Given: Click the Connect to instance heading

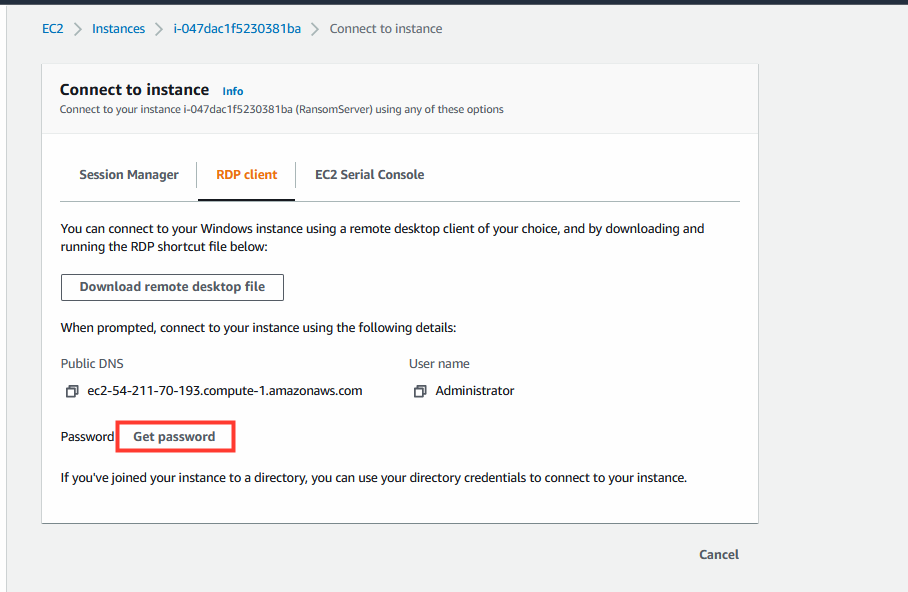Looking at the screenshot, I should tap(134, 90).
